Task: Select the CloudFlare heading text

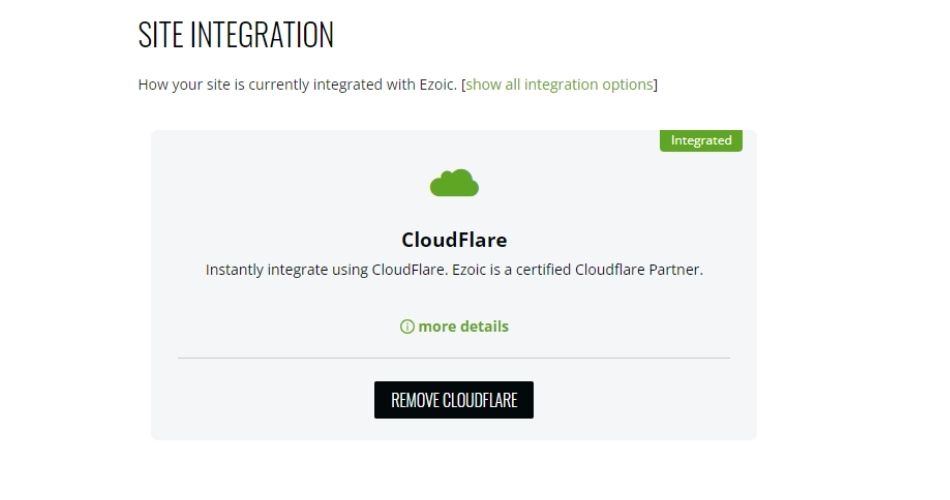Action: click(x=454, y=240)
